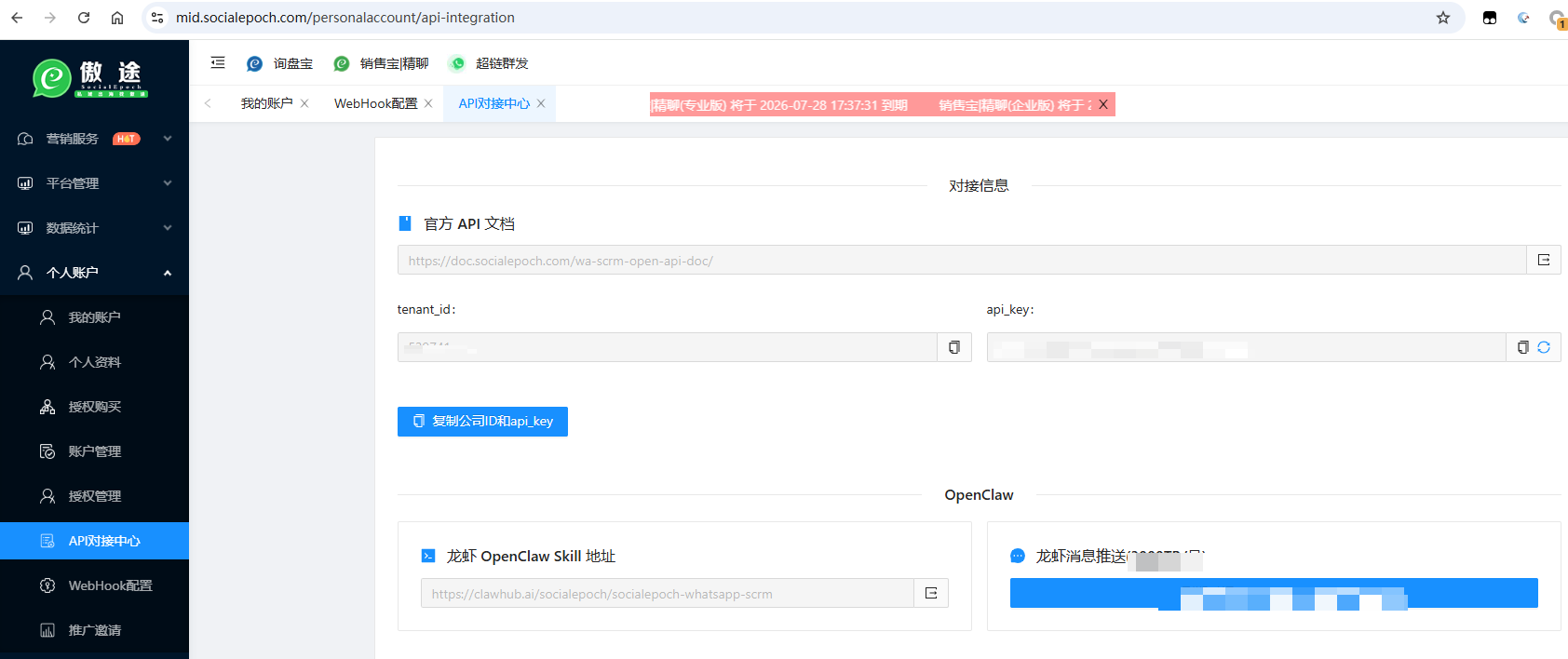Open OpenClaw Skill address link icon
The image size is (1568, 659).
click(931, 593)
